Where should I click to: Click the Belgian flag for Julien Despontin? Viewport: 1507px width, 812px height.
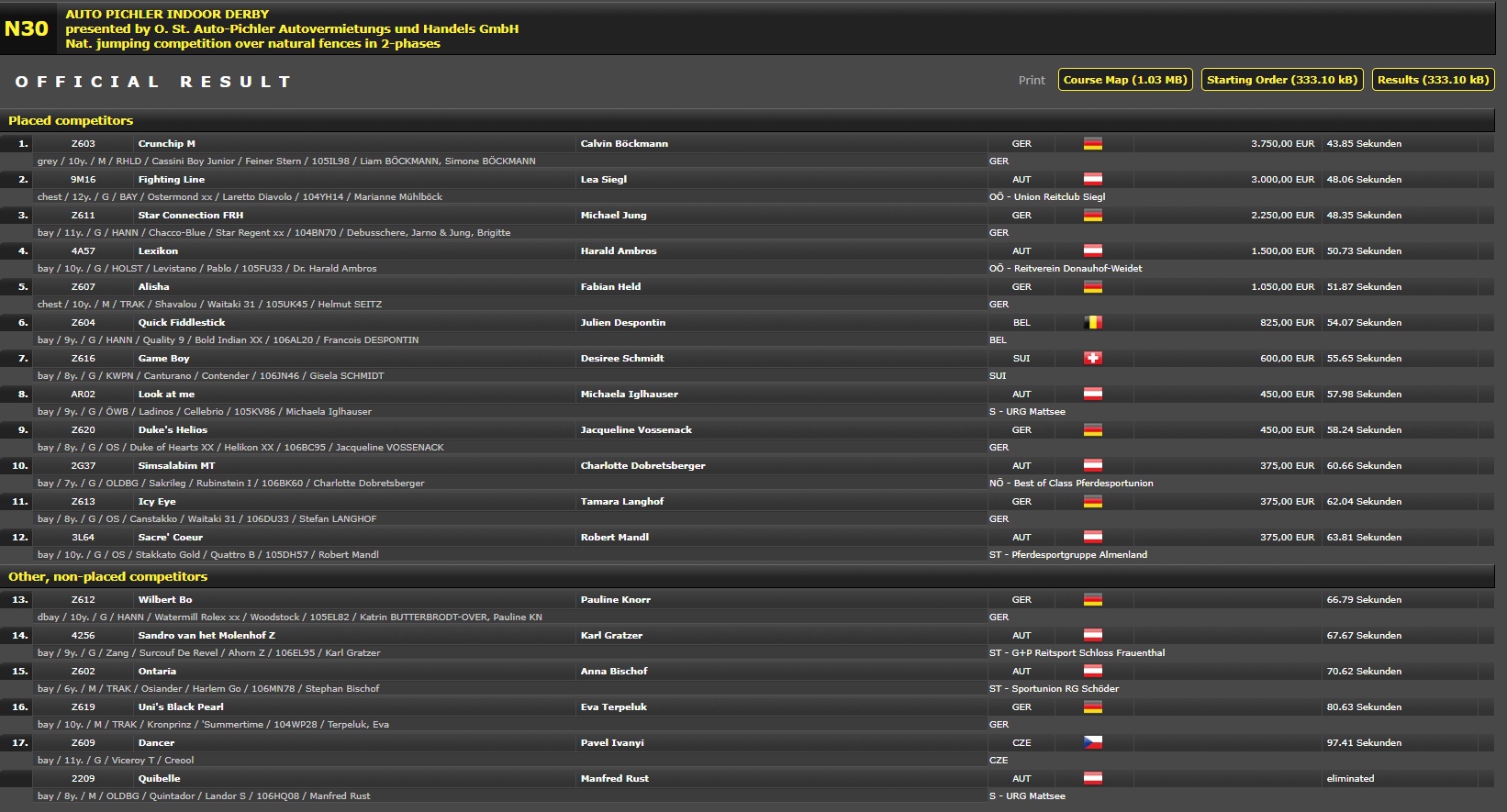pyautogui.click(x=1092, y=323)
